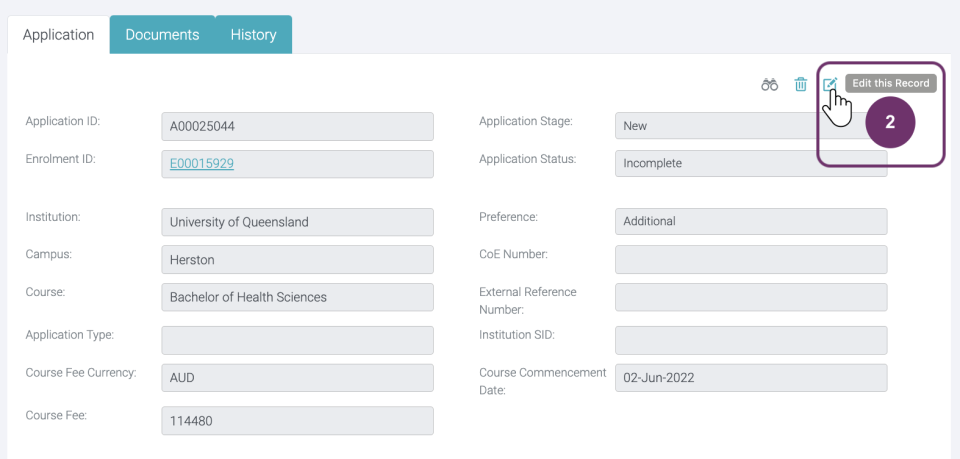Click the binoculars view icon
This screenshot has height=459, width=960.
(769, 85)
